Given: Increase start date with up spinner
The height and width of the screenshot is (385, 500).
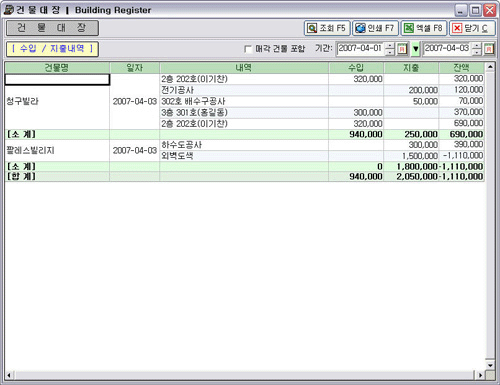Looking at the screenshot, I should click(390, 45).
